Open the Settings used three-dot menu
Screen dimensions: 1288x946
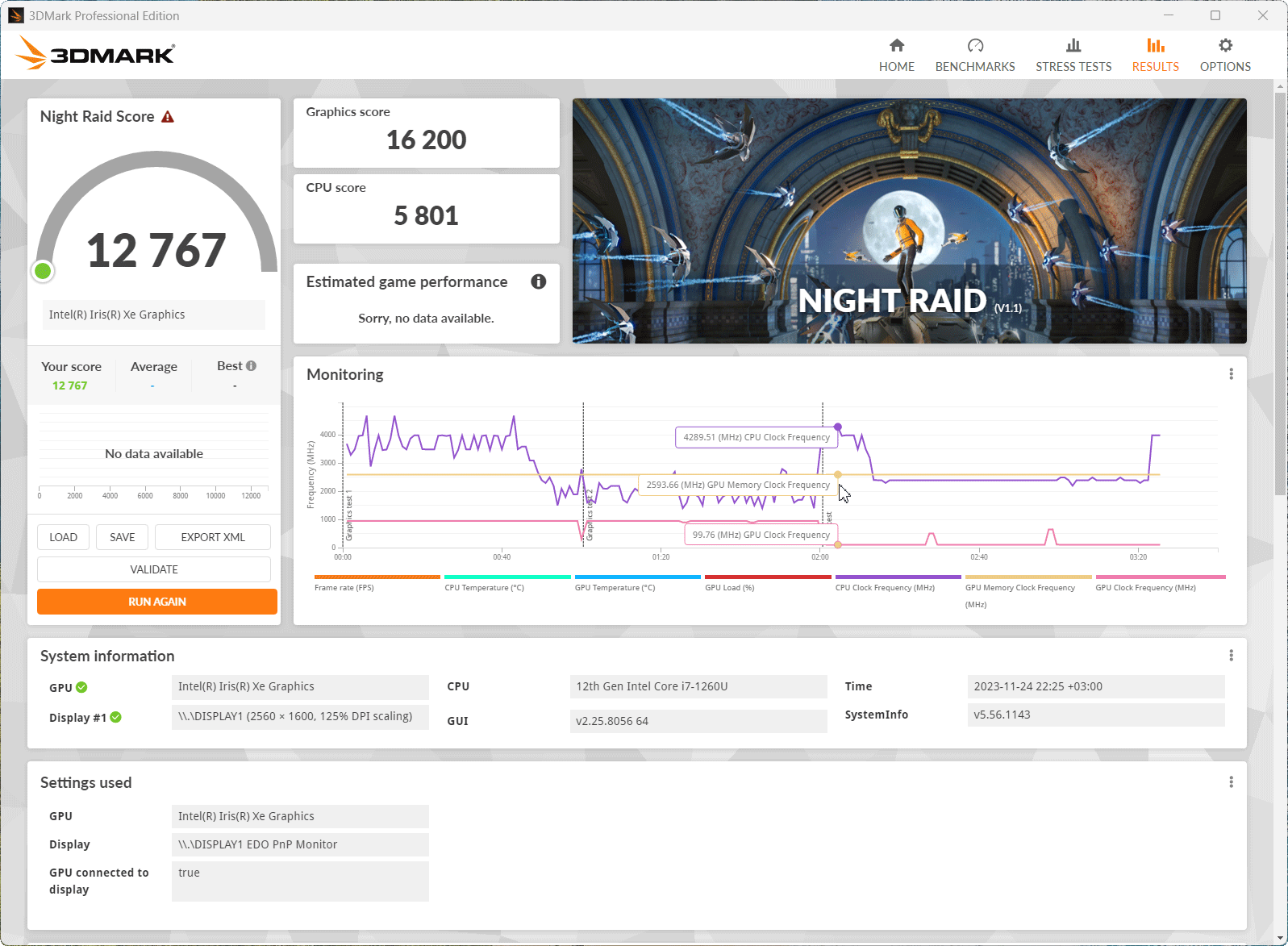coord(1231,782)
